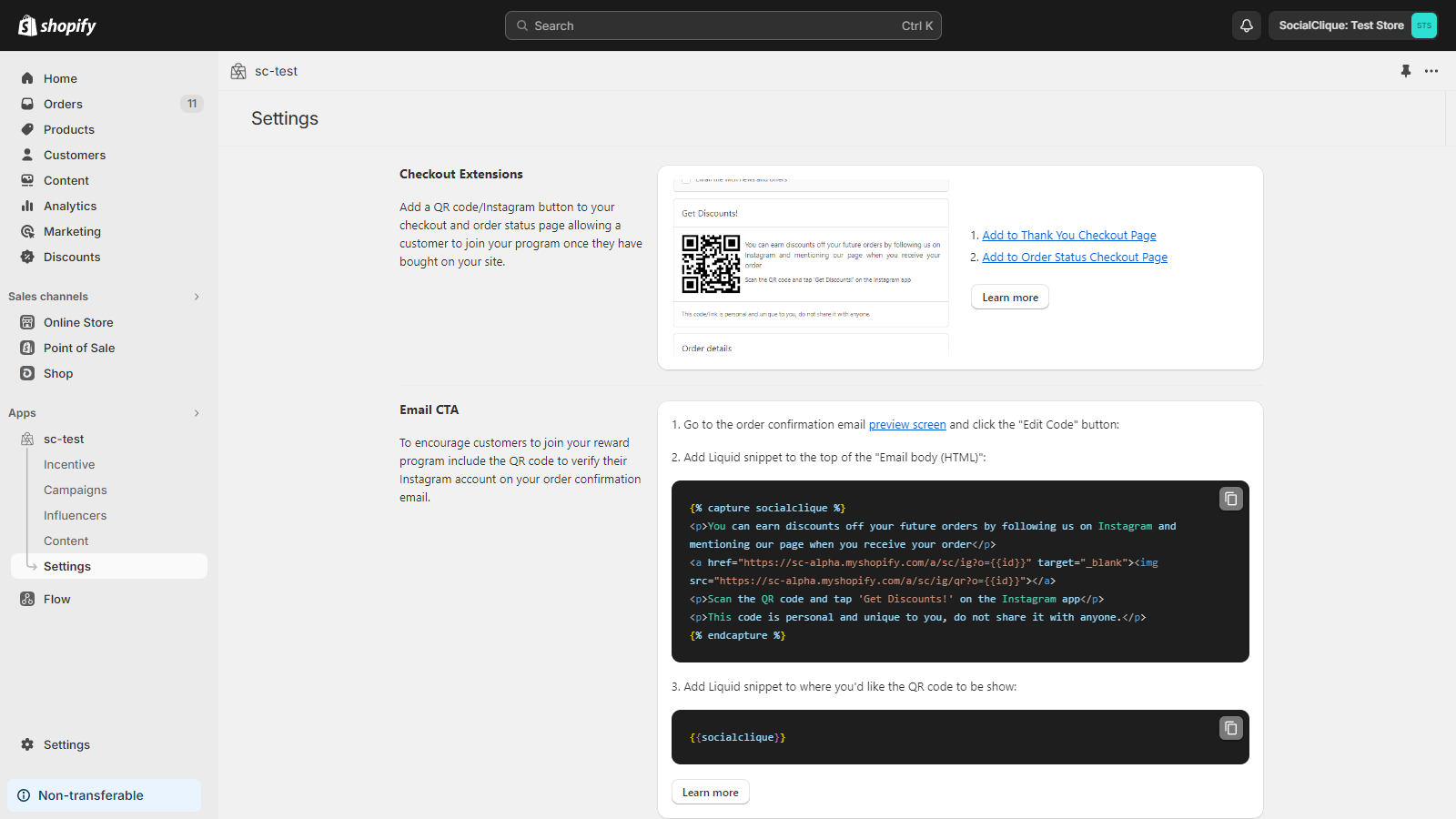Click Learn more in Email CTA

711,793
